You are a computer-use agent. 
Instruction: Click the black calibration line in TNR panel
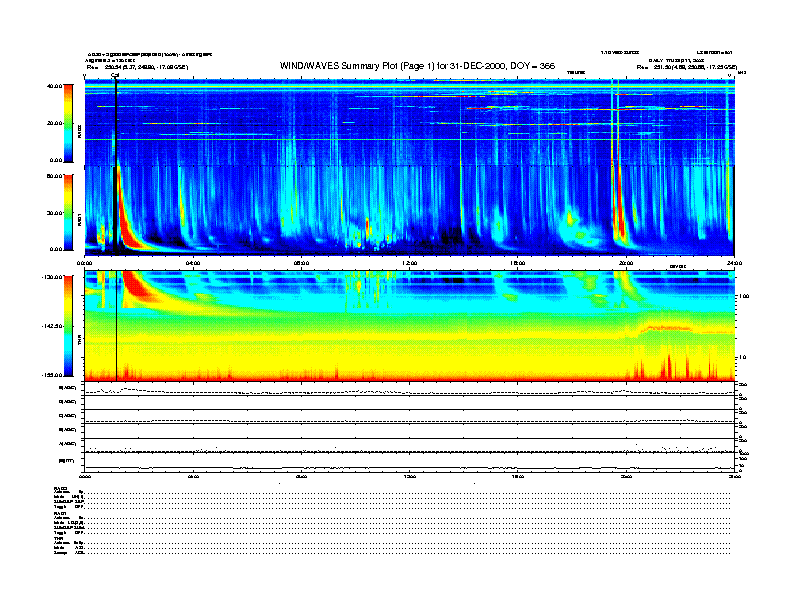click(x=117, y=326)
